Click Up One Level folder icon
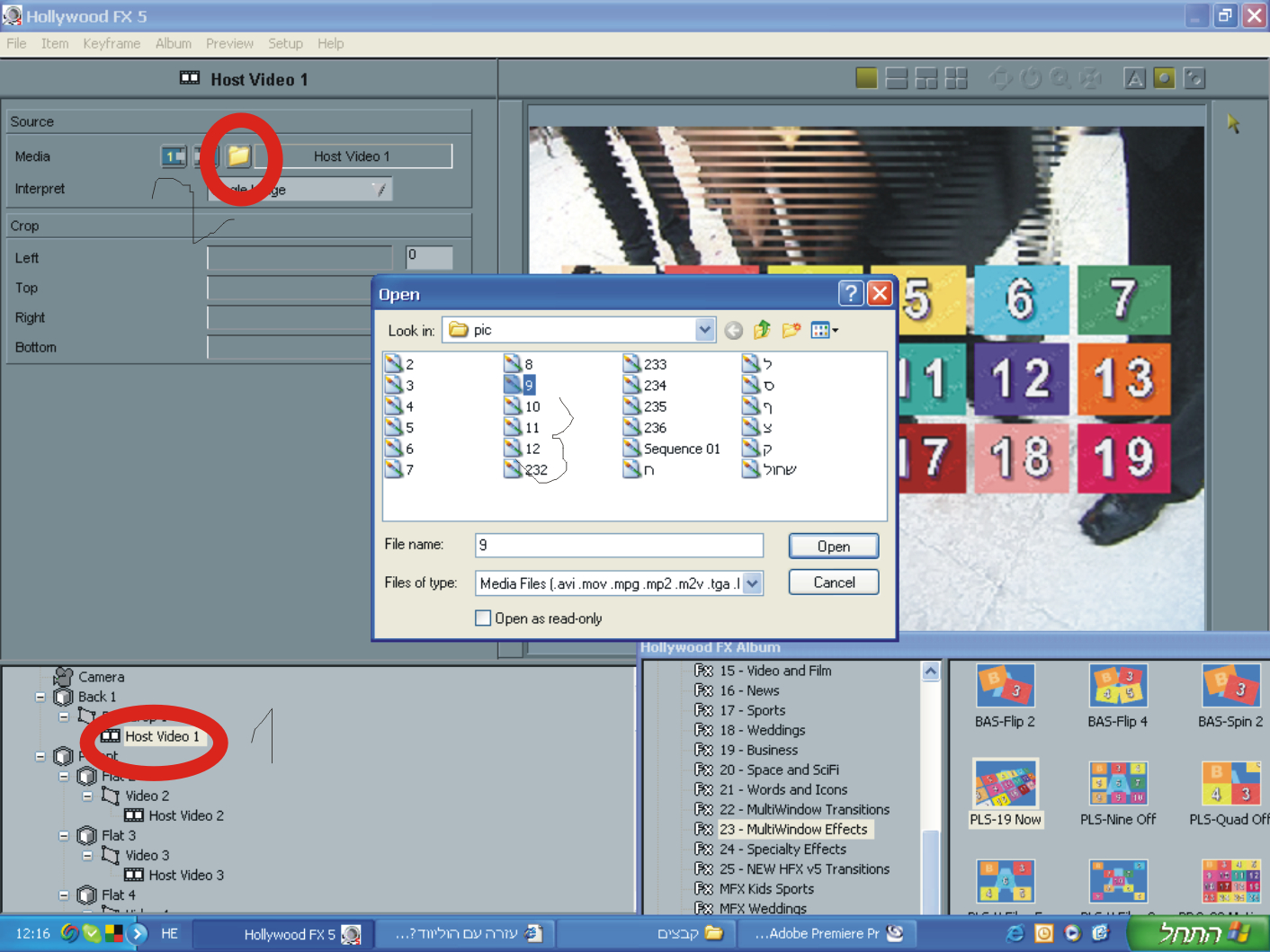Screen dimensions: 1270x952 (763, 330)
